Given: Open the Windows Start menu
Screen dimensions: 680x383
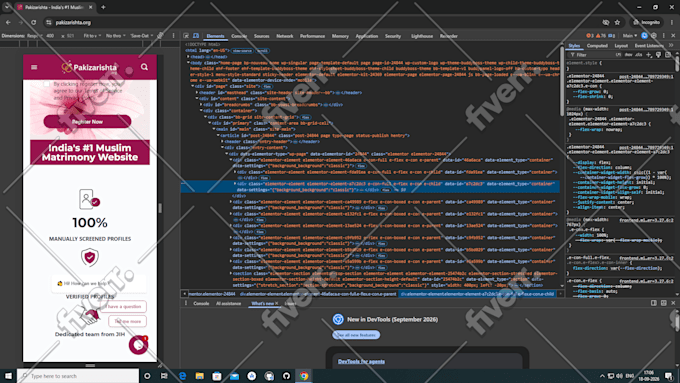Looking at the screenshot, I should 8,376.
